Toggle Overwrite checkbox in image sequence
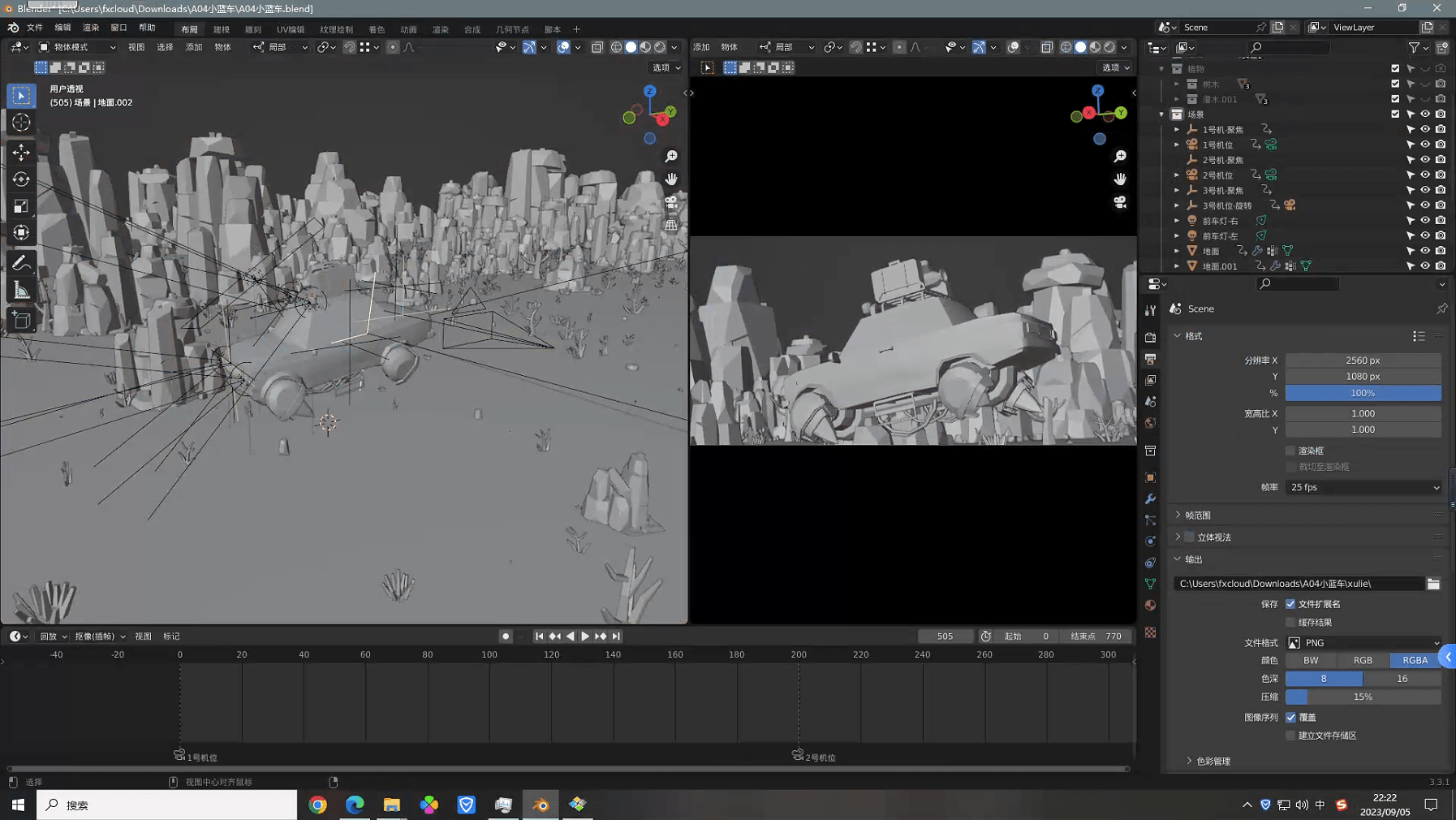The width and height of the screenshot is (1456, 820). point(1290,718)
